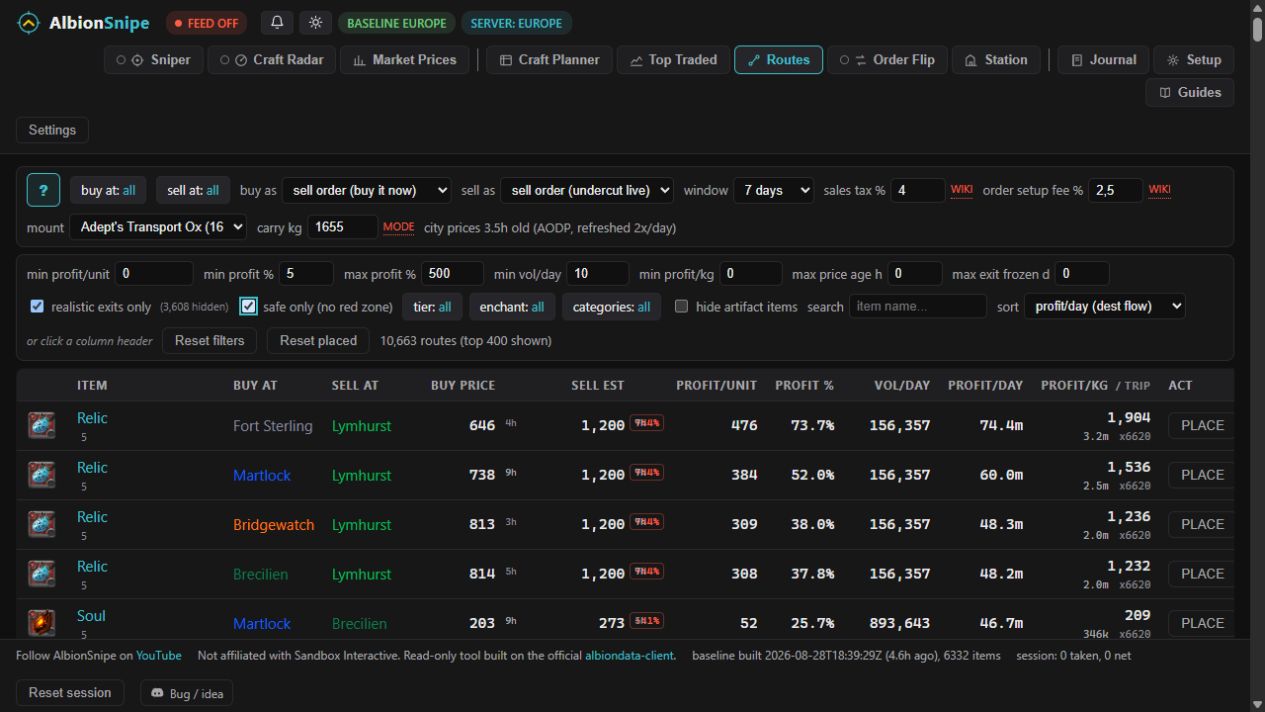Toggle the Order Flip tab
The height and width of the screenshot is (712, 1265).
(888, 60)
